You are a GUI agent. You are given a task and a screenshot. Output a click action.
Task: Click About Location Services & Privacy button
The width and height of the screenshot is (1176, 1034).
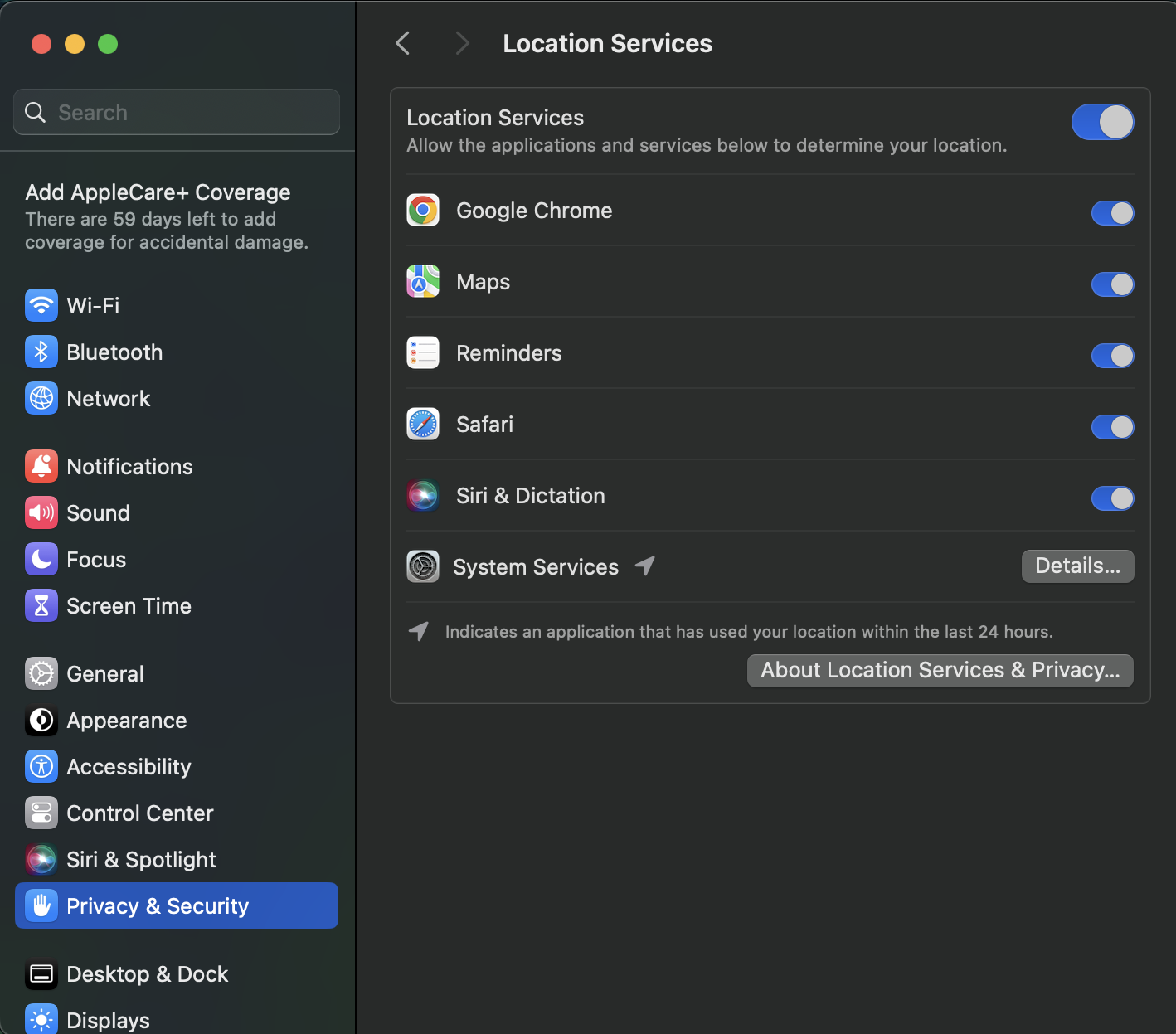tap(940, 670)
